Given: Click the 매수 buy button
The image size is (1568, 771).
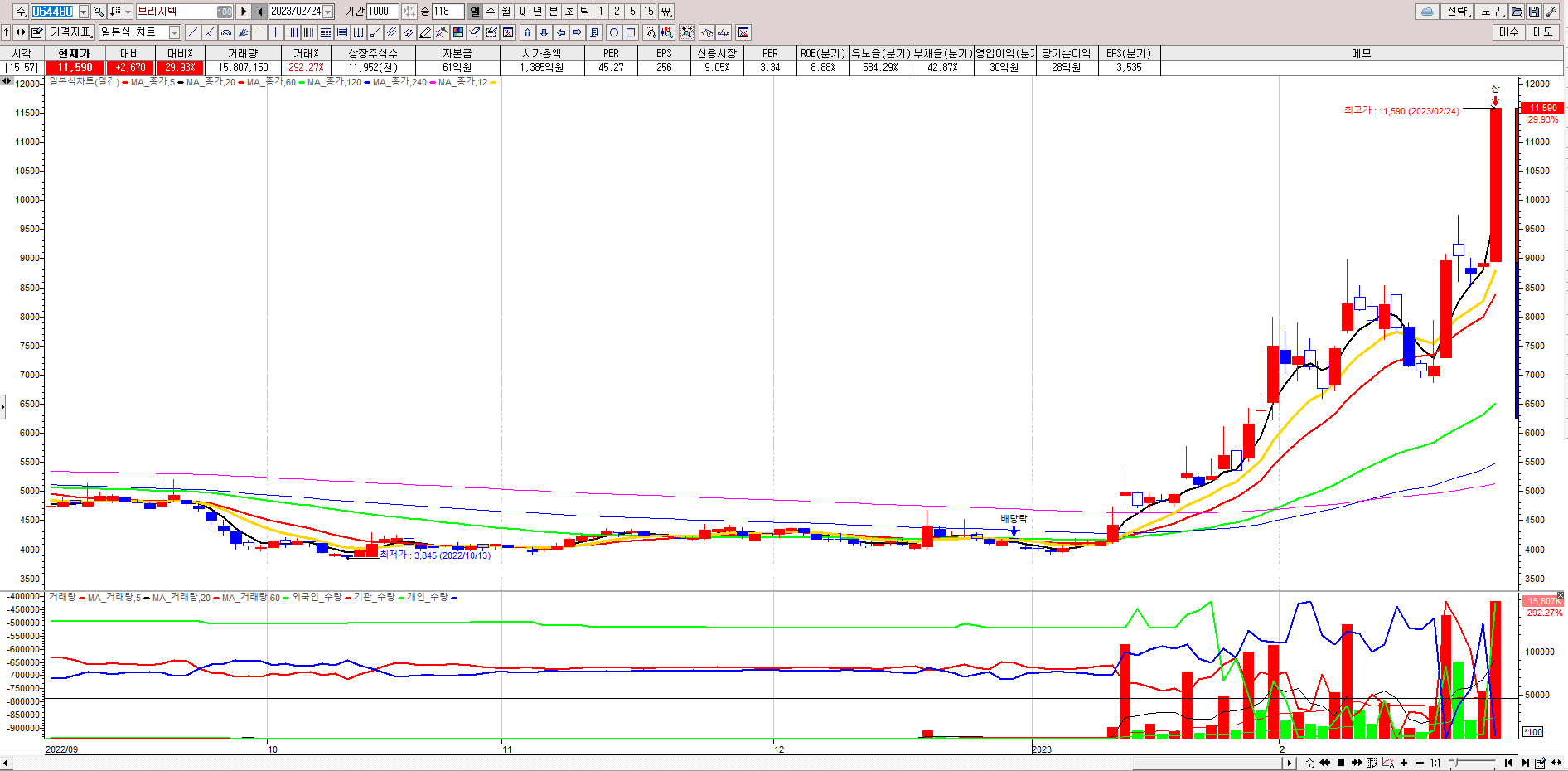Looking at the screenshot, I should [x=1509, y=32].
